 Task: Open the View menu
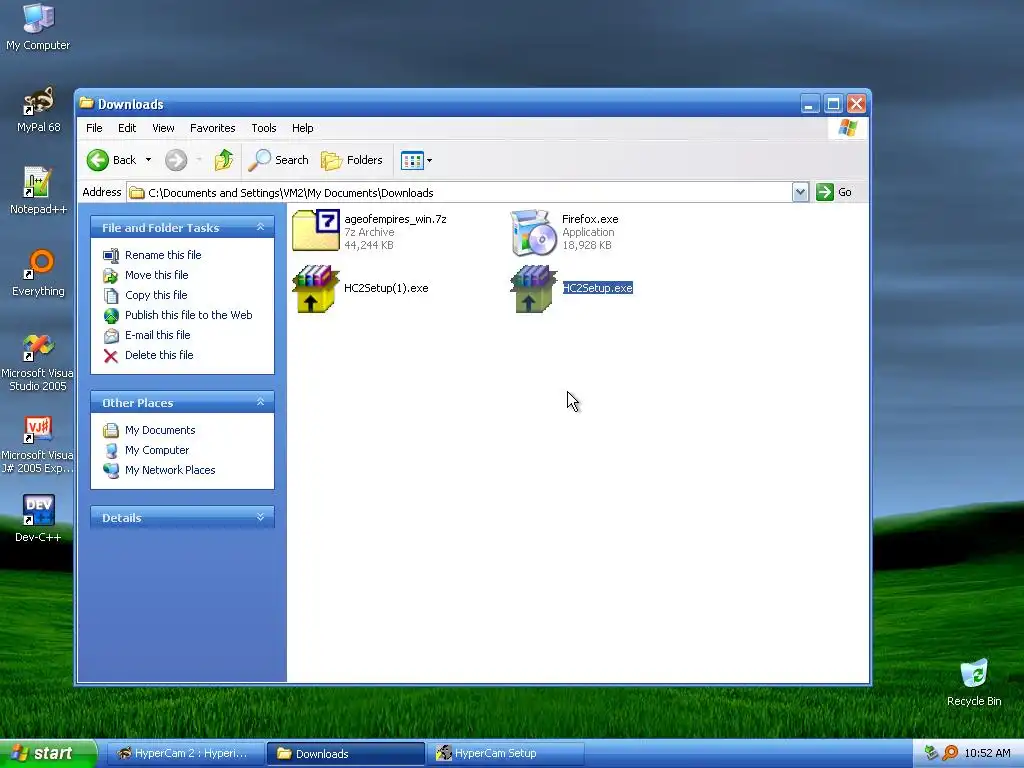[x=163, y=128]
